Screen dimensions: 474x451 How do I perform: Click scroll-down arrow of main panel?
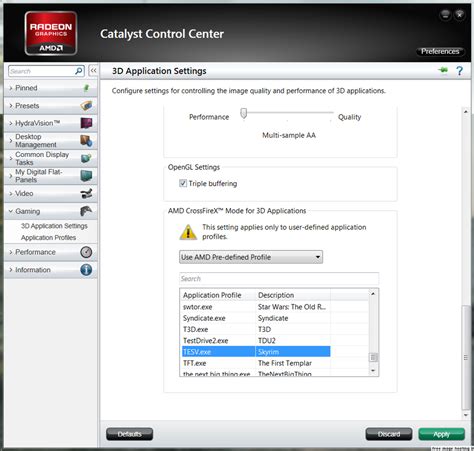point(466,415)
